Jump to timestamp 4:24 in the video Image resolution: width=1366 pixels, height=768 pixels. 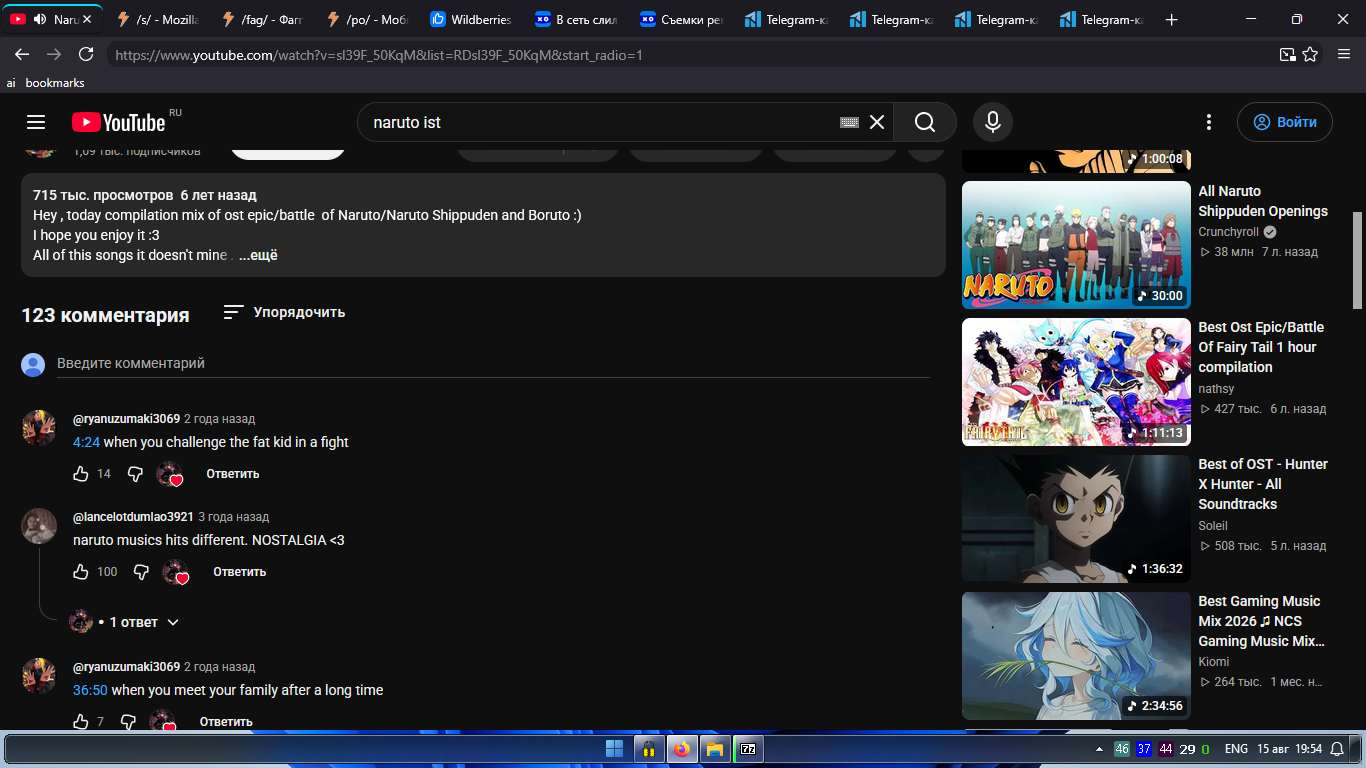click(86, 442)
